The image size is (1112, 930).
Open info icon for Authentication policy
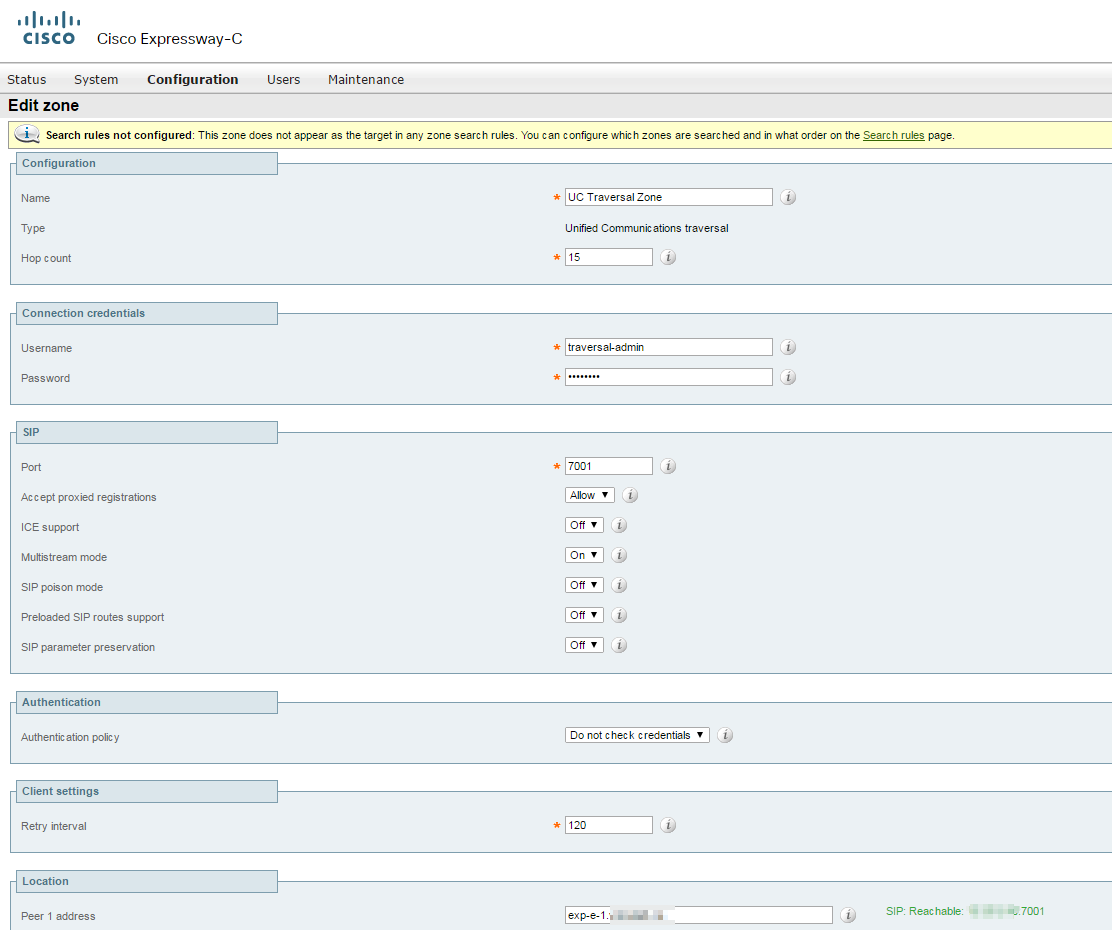tap(725, 735)
